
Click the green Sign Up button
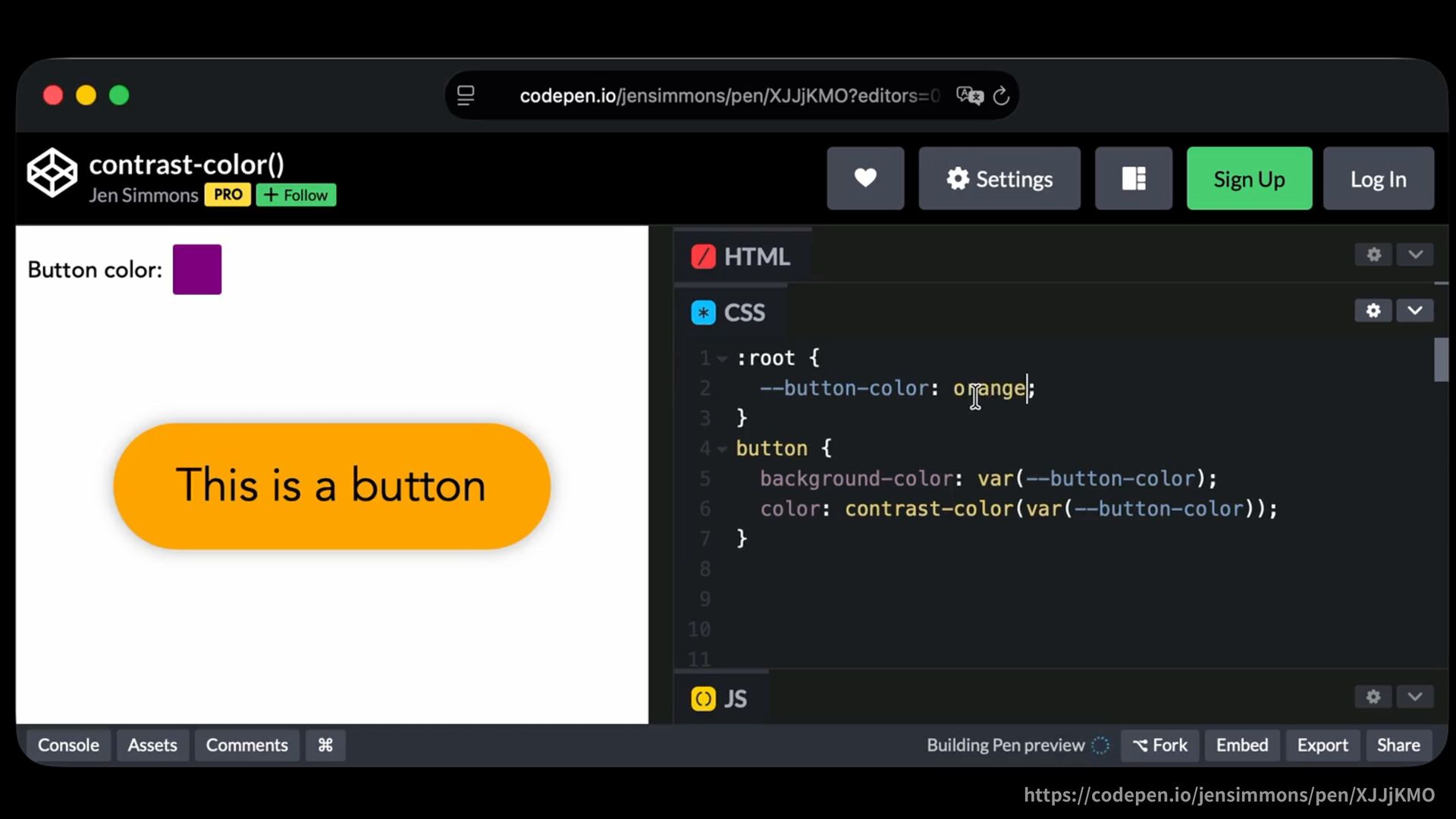point(1249,178)
